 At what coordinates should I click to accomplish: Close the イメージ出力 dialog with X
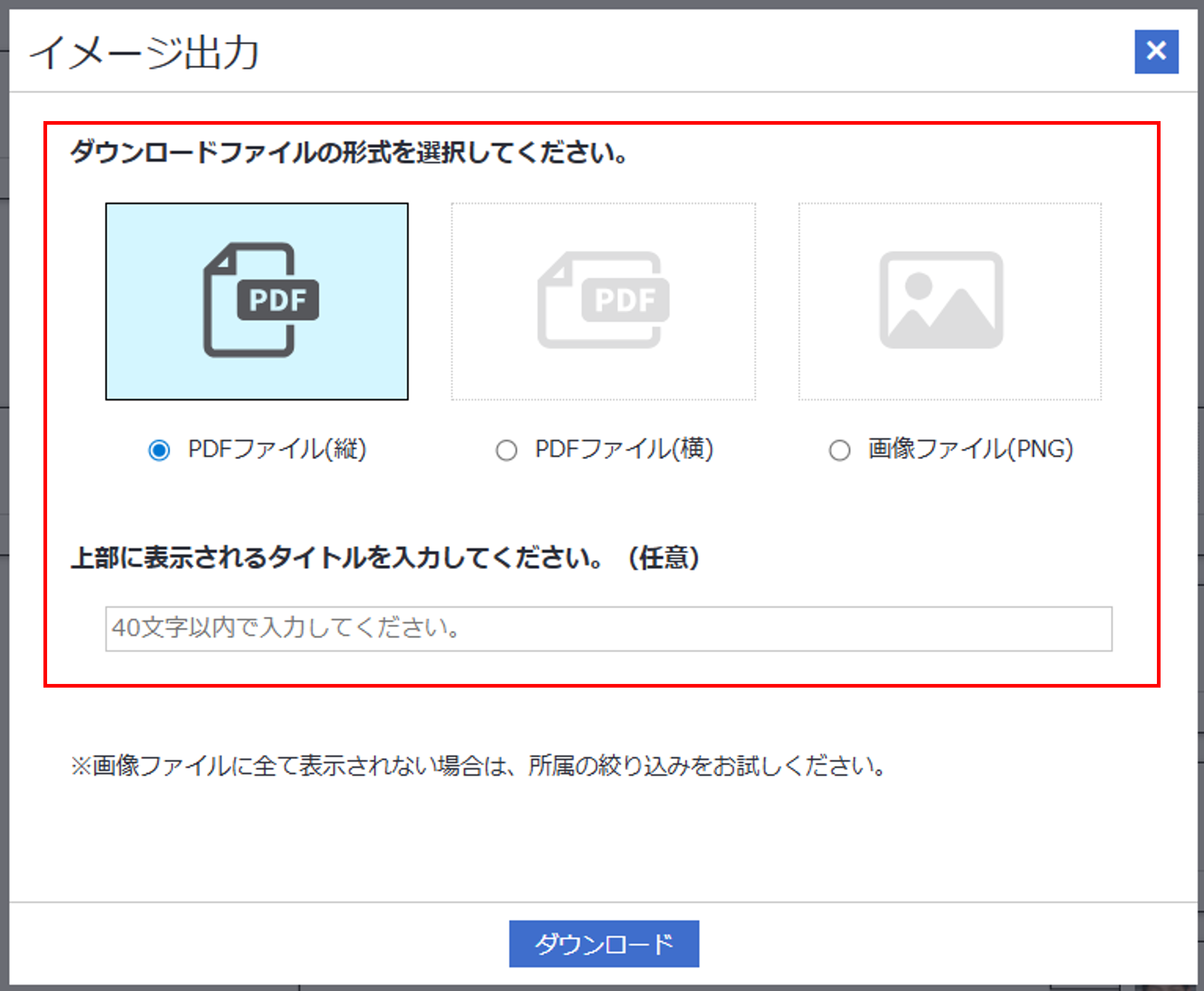[1156, 51]
